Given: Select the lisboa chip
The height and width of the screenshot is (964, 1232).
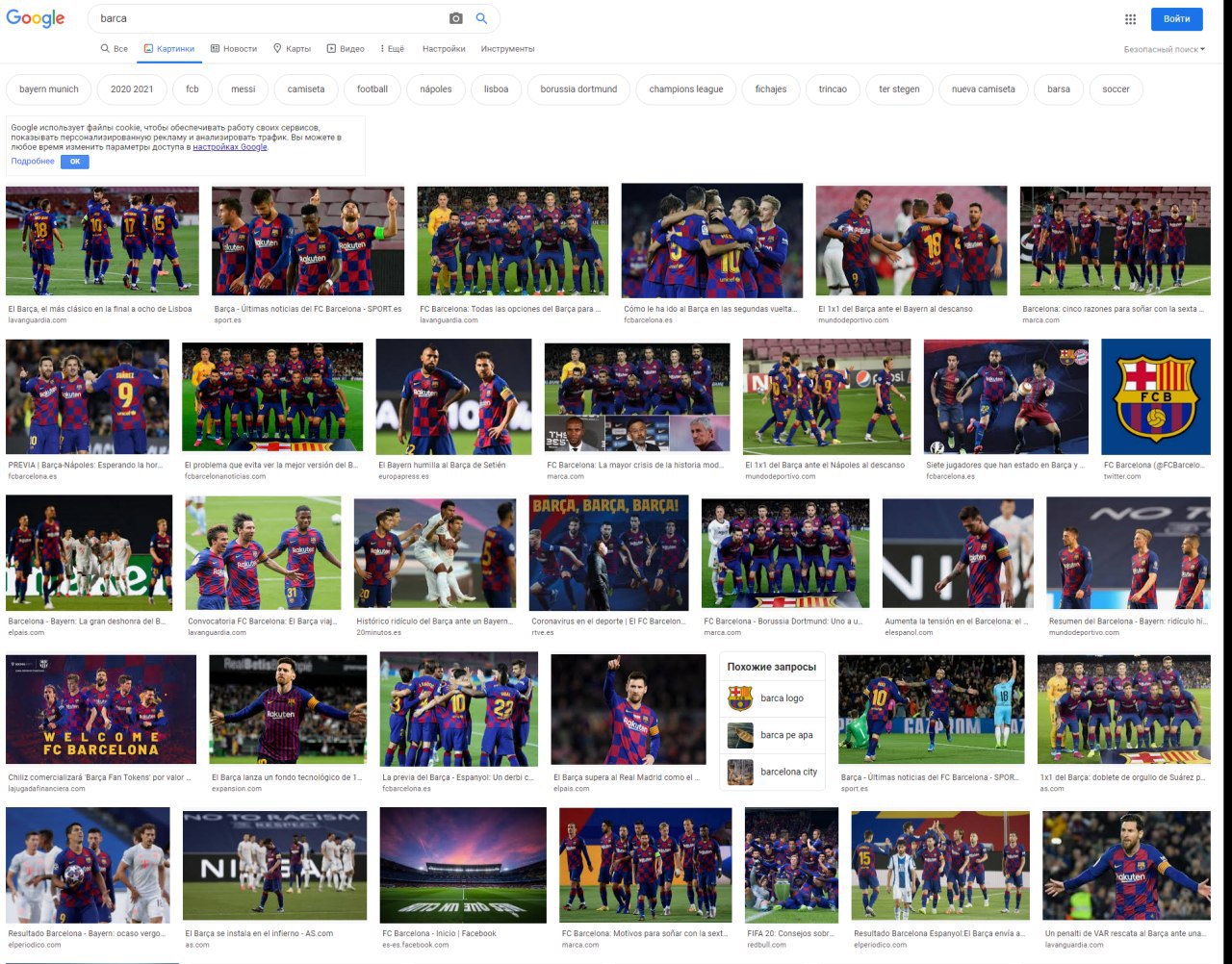Looking at the screenshot, I should click(496, 89).
